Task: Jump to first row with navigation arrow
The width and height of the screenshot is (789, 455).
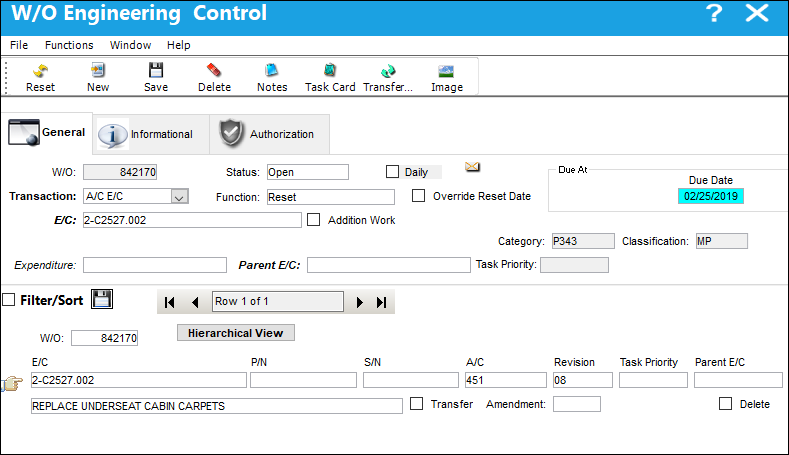Action: click(x=170, y=302)
